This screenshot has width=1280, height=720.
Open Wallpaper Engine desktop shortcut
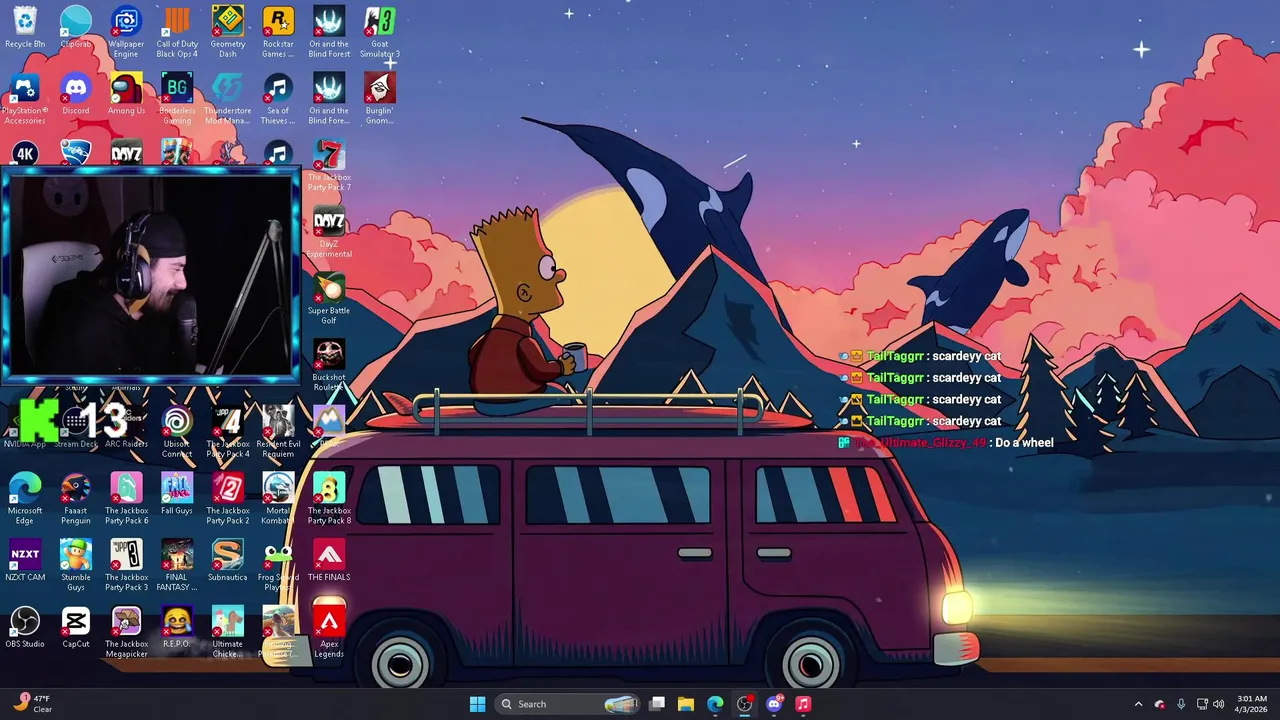click(126, 32)
